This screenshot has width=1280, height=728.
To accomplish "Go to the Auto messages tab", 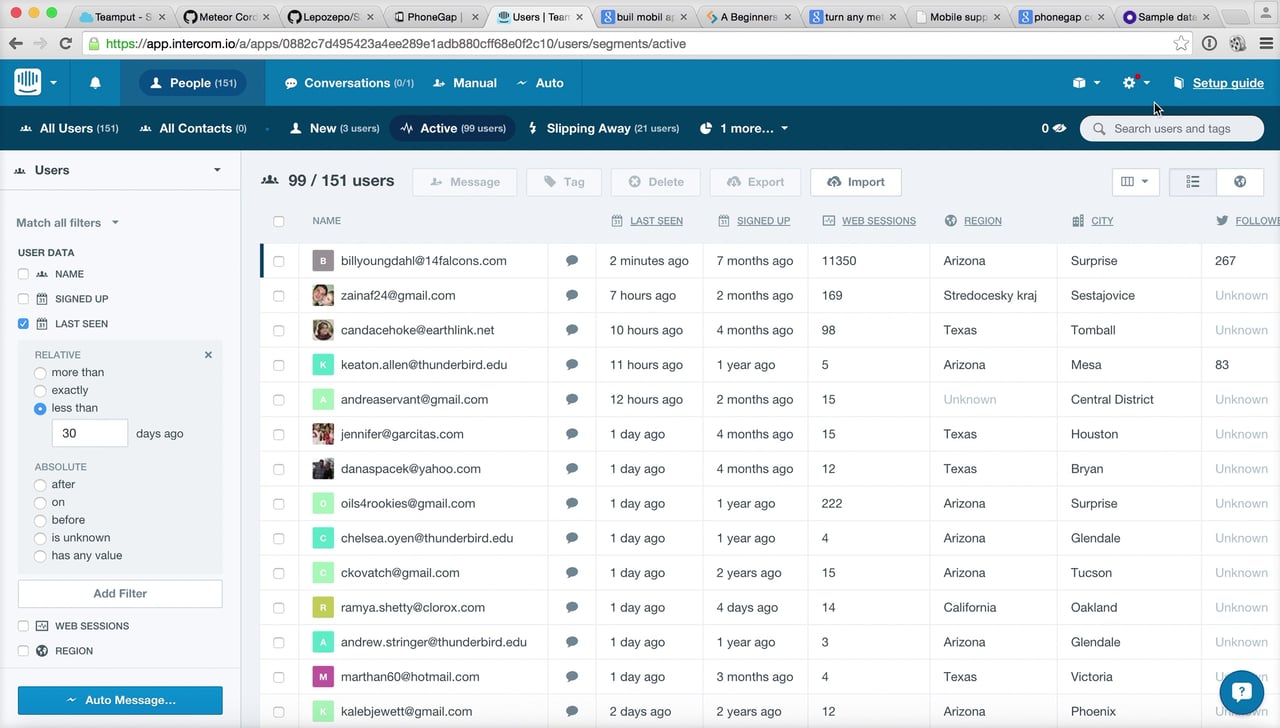I will tap(540, 83).
